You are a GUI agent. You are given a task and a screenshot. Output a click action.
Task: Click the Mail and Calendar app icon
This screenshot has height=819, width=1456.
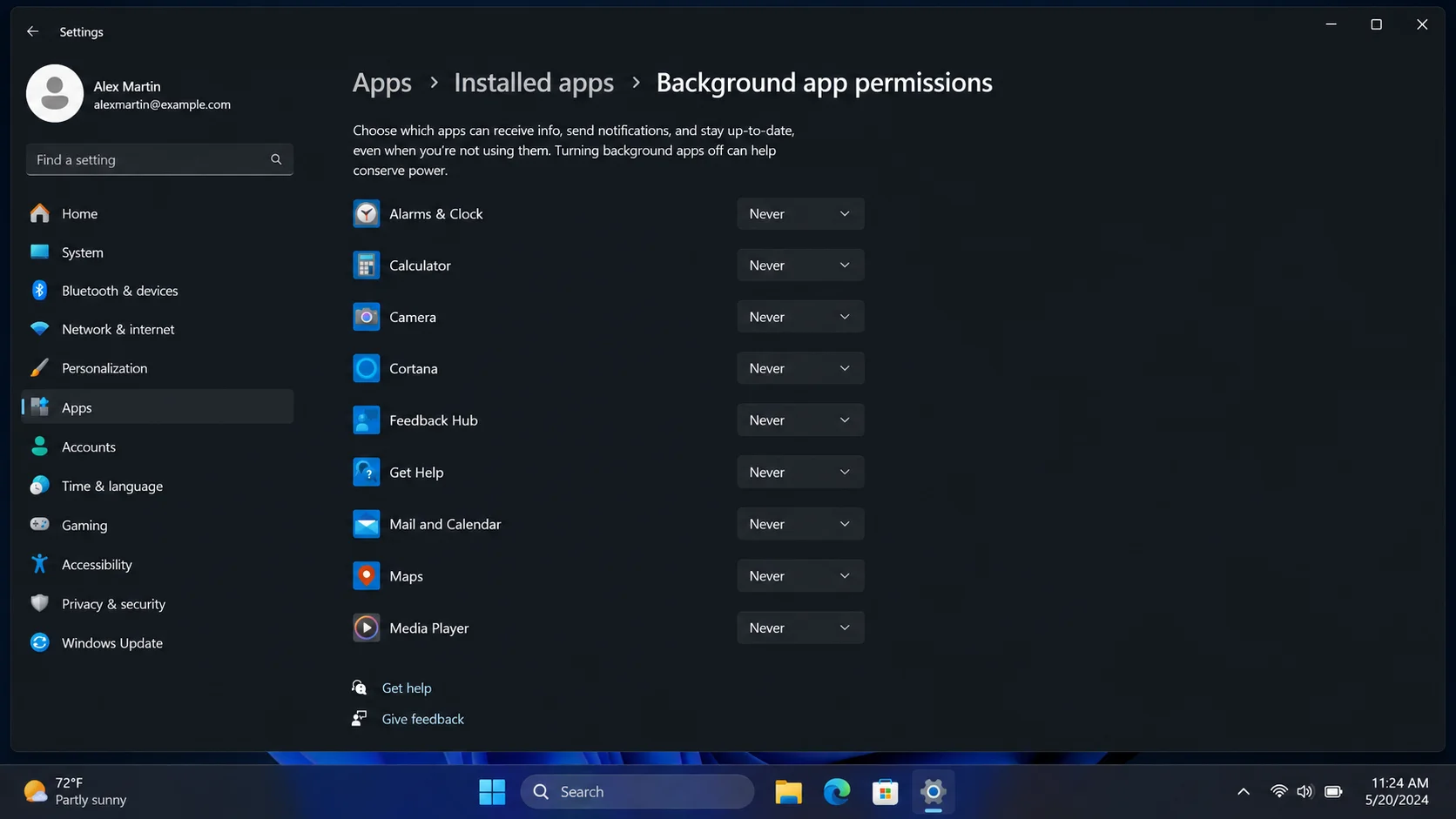(366, 524)
